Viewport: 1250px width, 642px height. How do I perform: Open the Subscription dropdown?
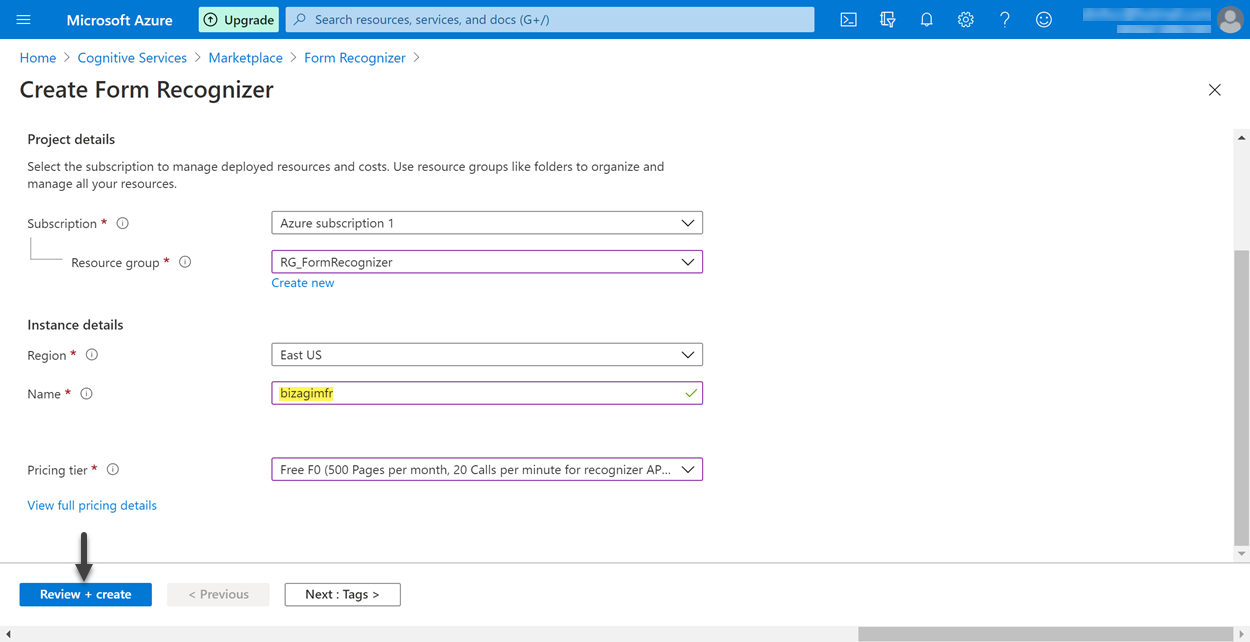[x=487, y=223]
